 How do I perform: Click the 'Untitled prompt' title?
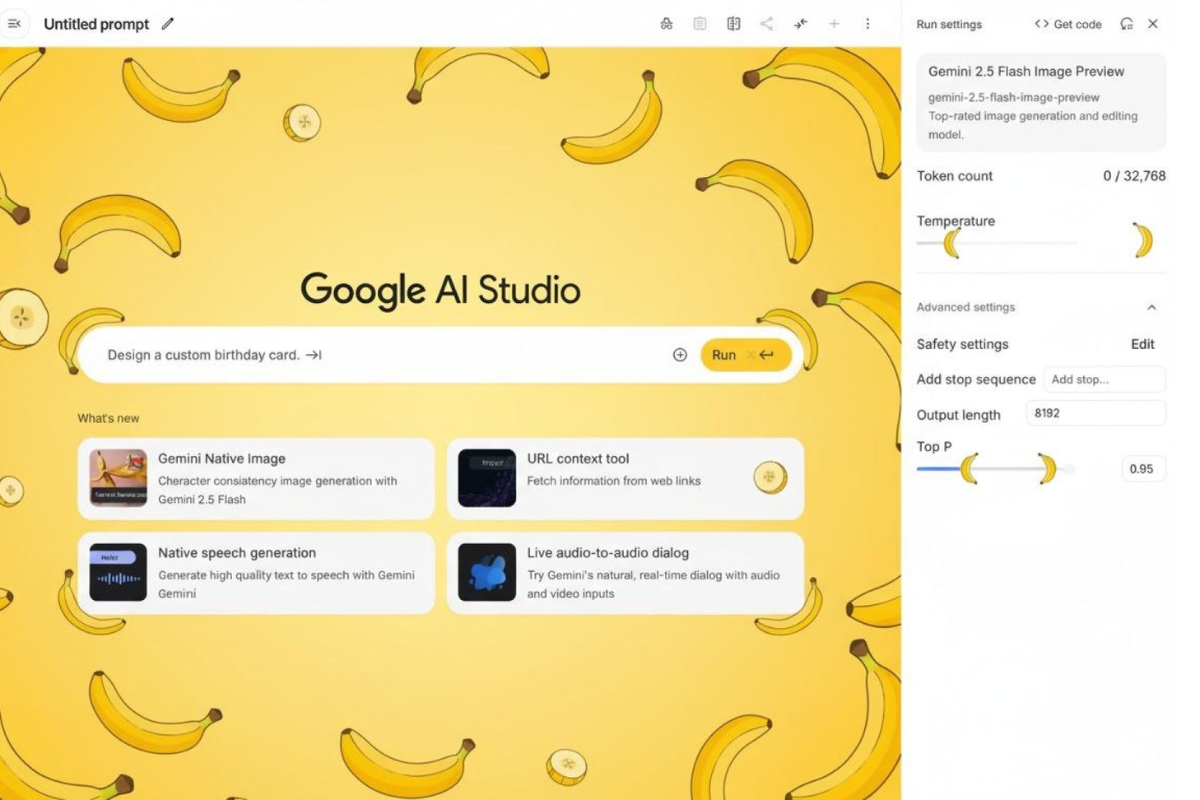(97, 24)
